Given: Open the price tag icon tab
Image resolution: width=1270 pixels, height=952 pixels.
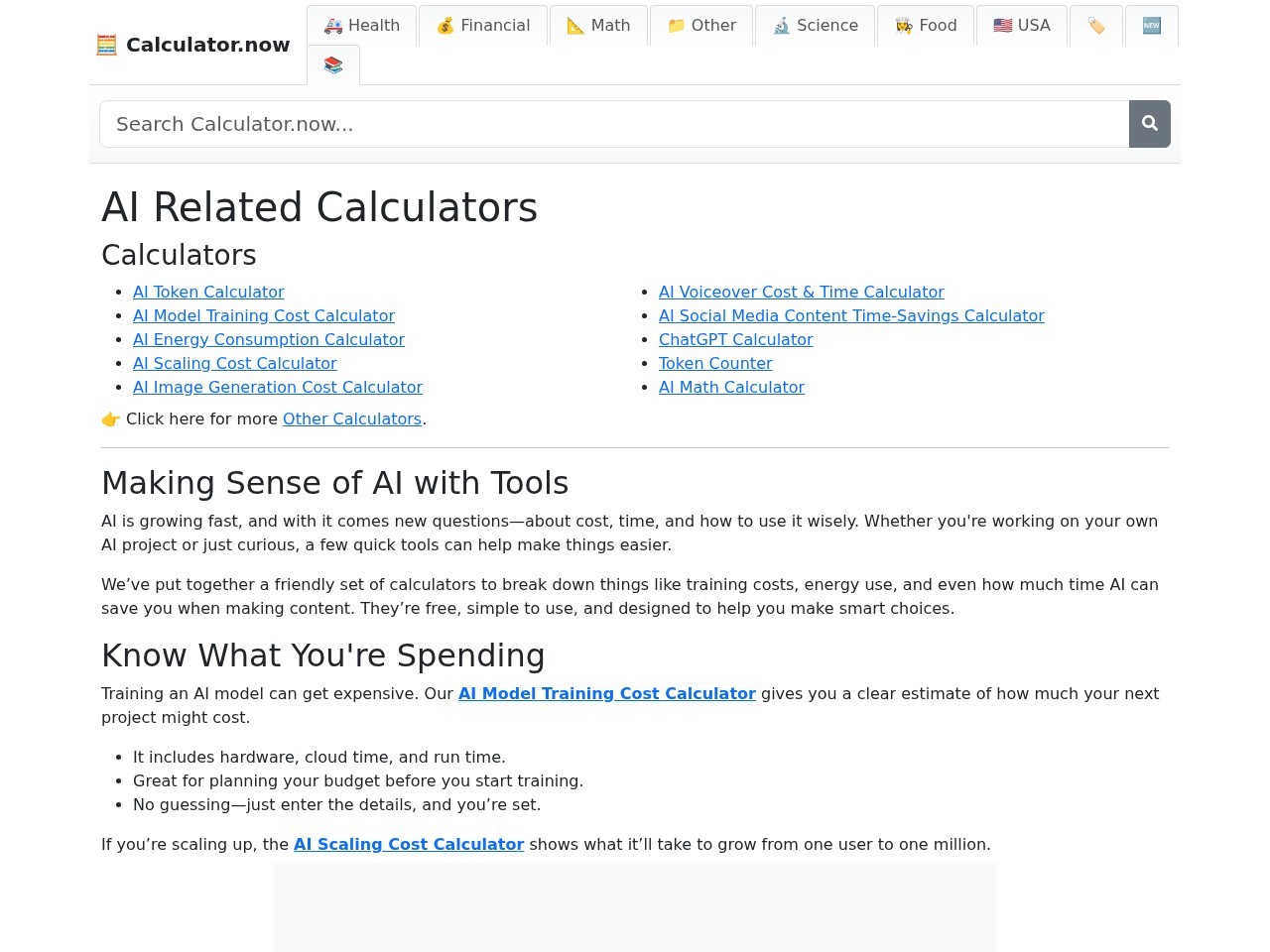Looking at the screenshot, I should click(1095, 26).
